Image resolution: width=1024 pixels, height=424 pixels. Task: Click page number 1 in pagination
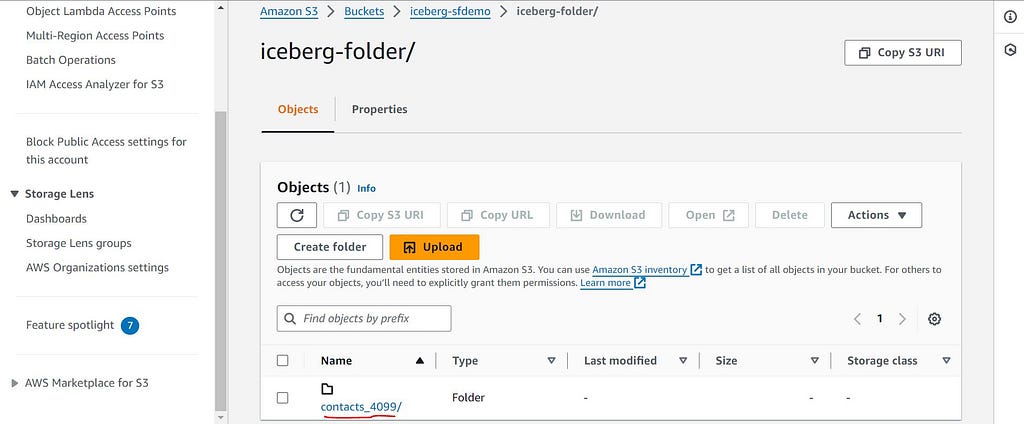[x=880, y=319]
